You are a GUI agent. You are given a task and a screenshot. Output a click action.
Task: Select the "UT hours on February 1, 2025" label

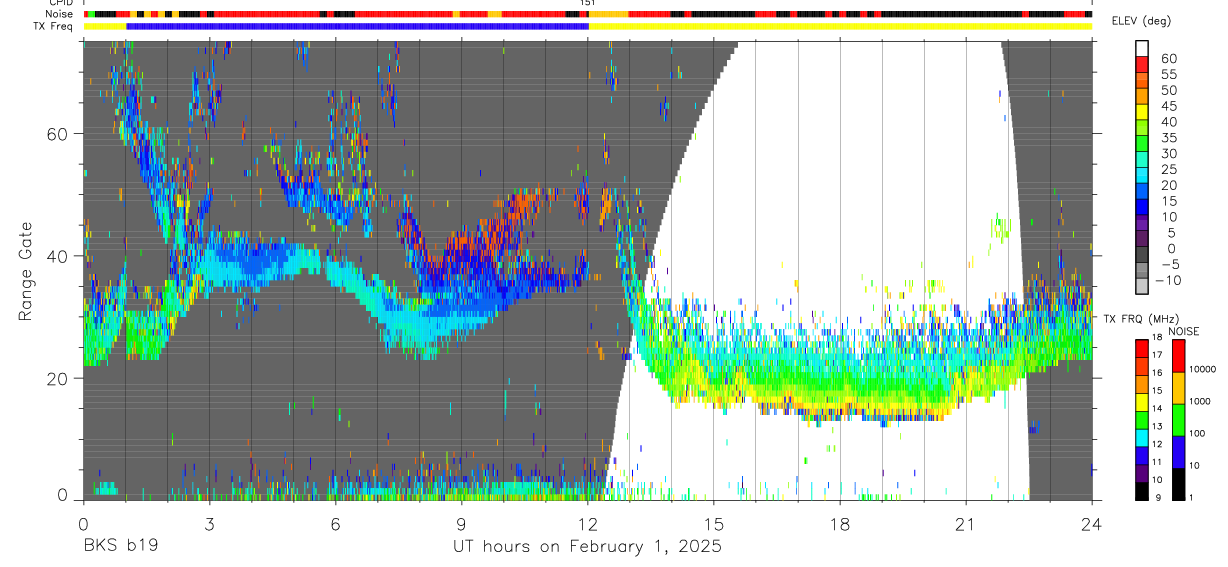(x=587, y=547)
